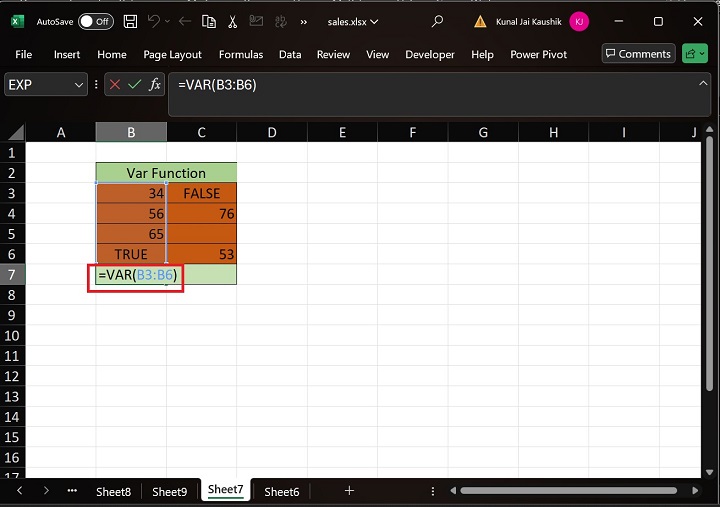
Task: Open the sales.xlsx file name dropdown
Action: click(x=353, y=22)
